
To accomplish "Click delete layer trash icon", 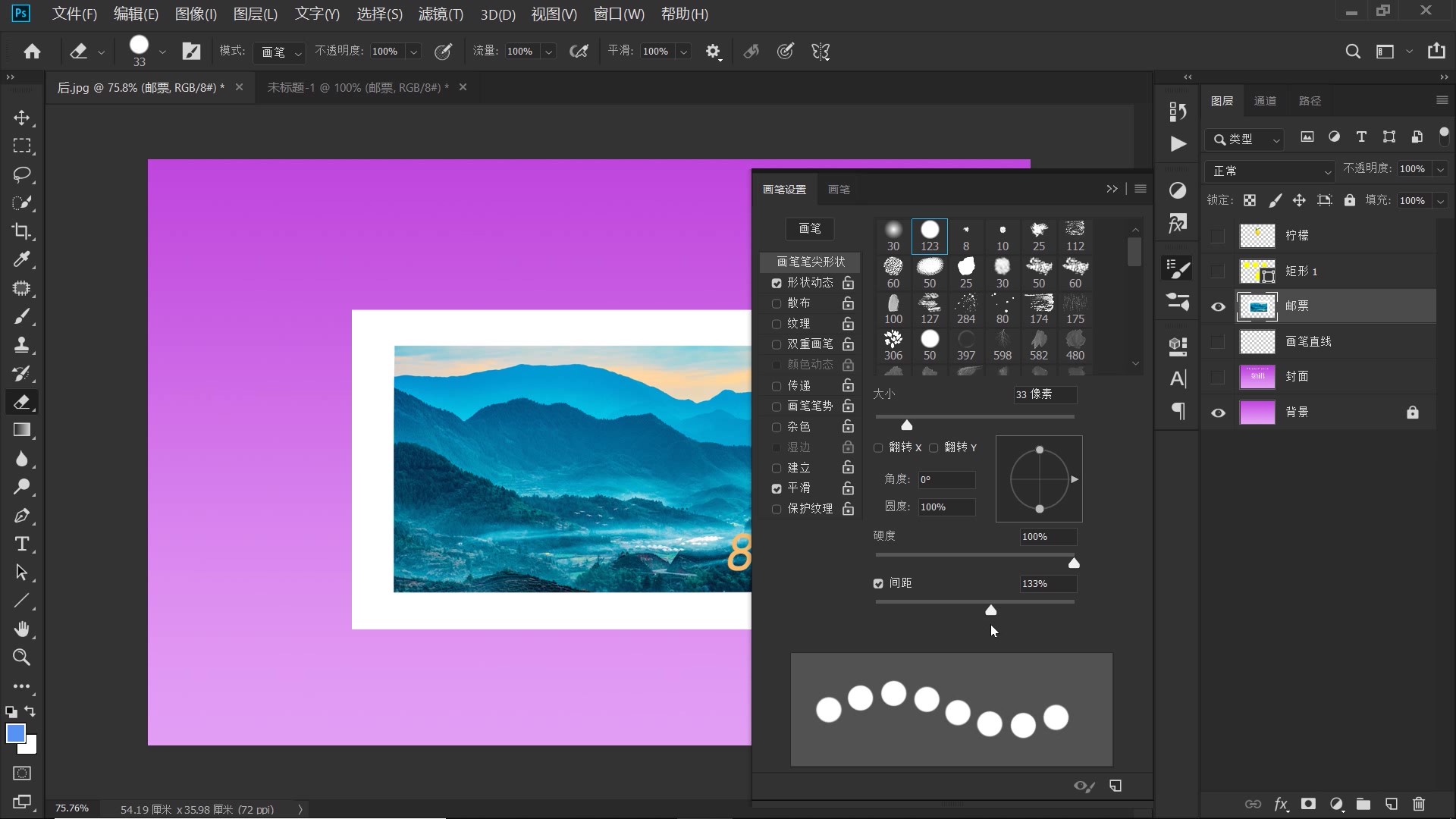I will coord(1419,804).
